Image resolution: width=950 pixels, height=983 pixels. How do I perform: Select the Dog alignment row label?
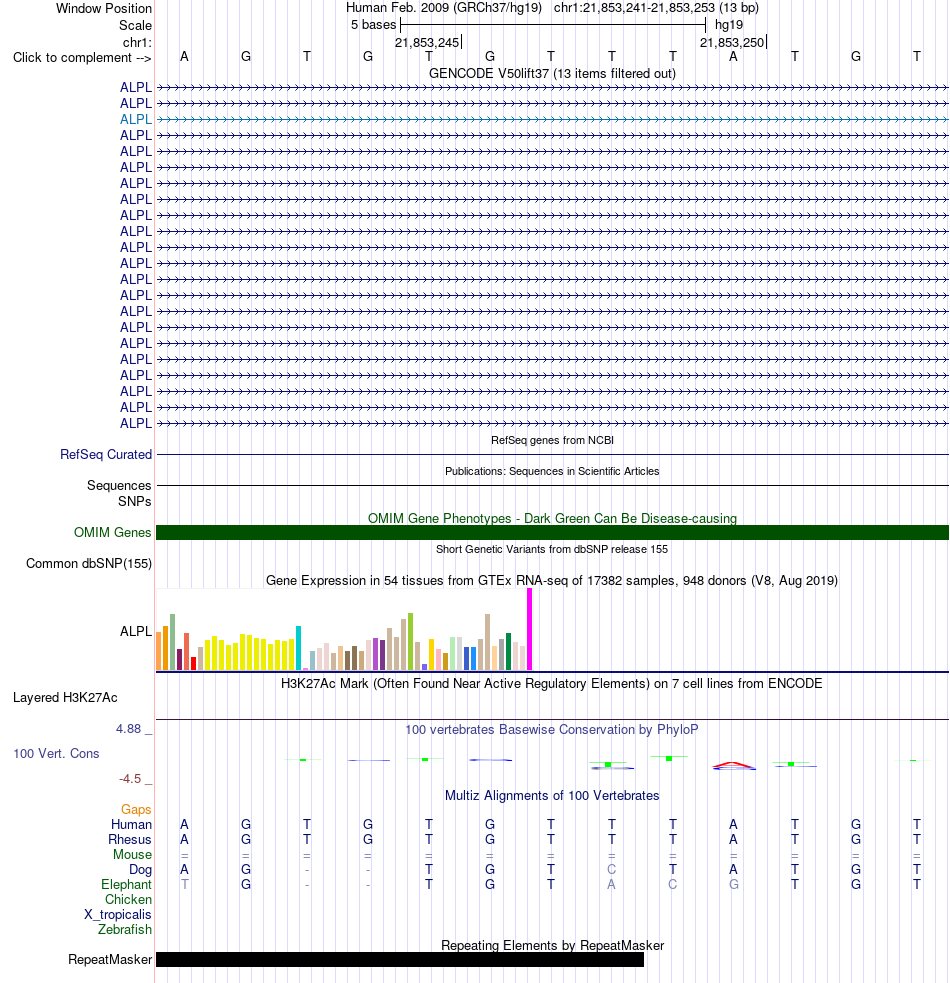(140, 870)
